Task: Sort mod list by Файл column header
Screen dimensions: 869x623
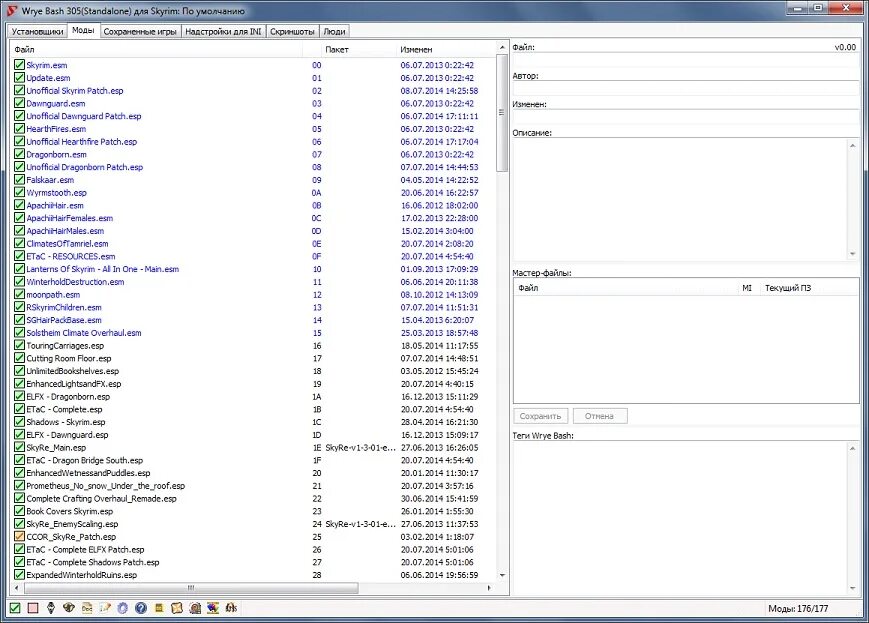Action: (157, 49)
